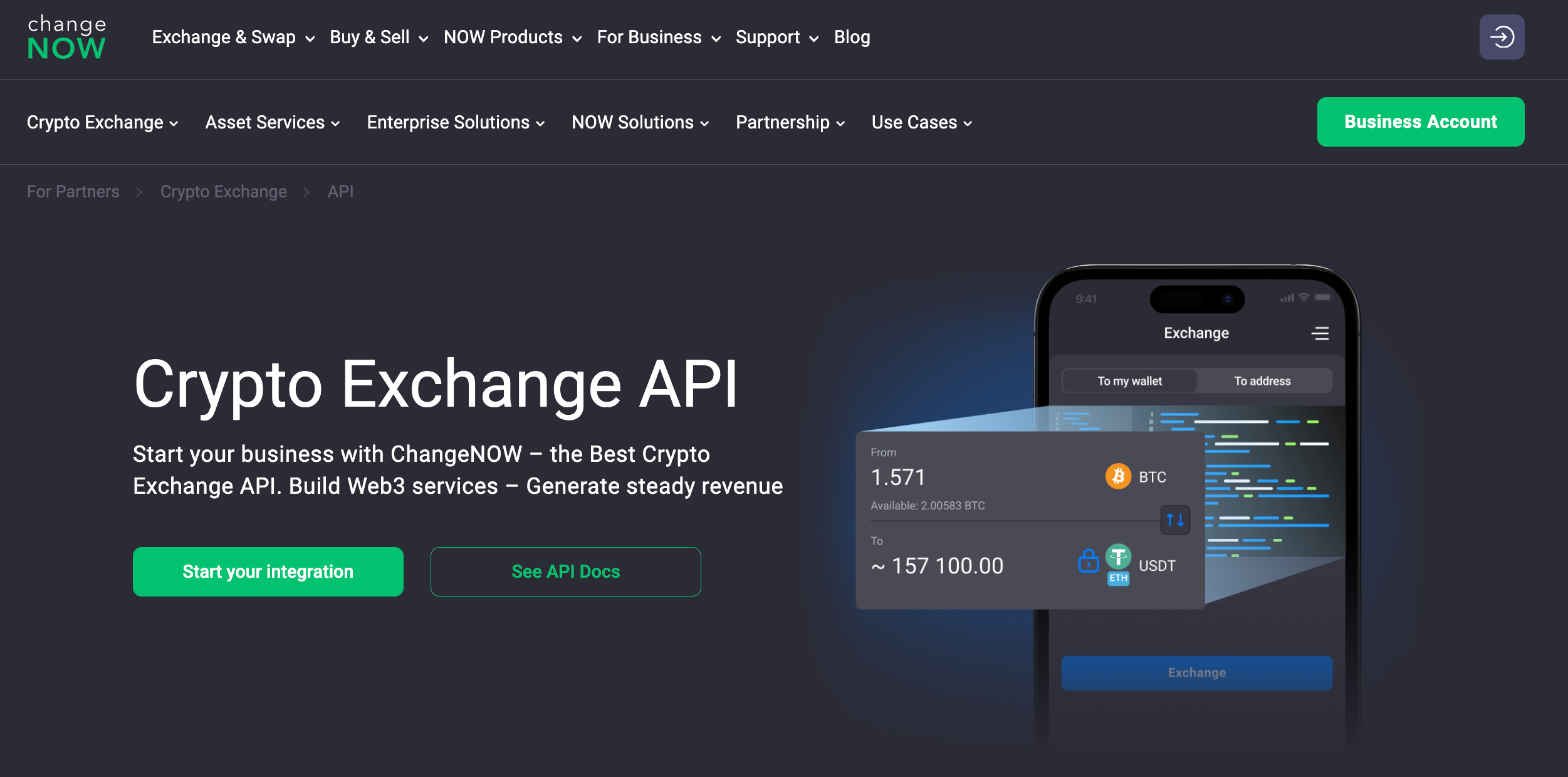Click the ETH network badge
Image resolution: width=1568 pixels, height=777 pixels.
[1119, 578]
